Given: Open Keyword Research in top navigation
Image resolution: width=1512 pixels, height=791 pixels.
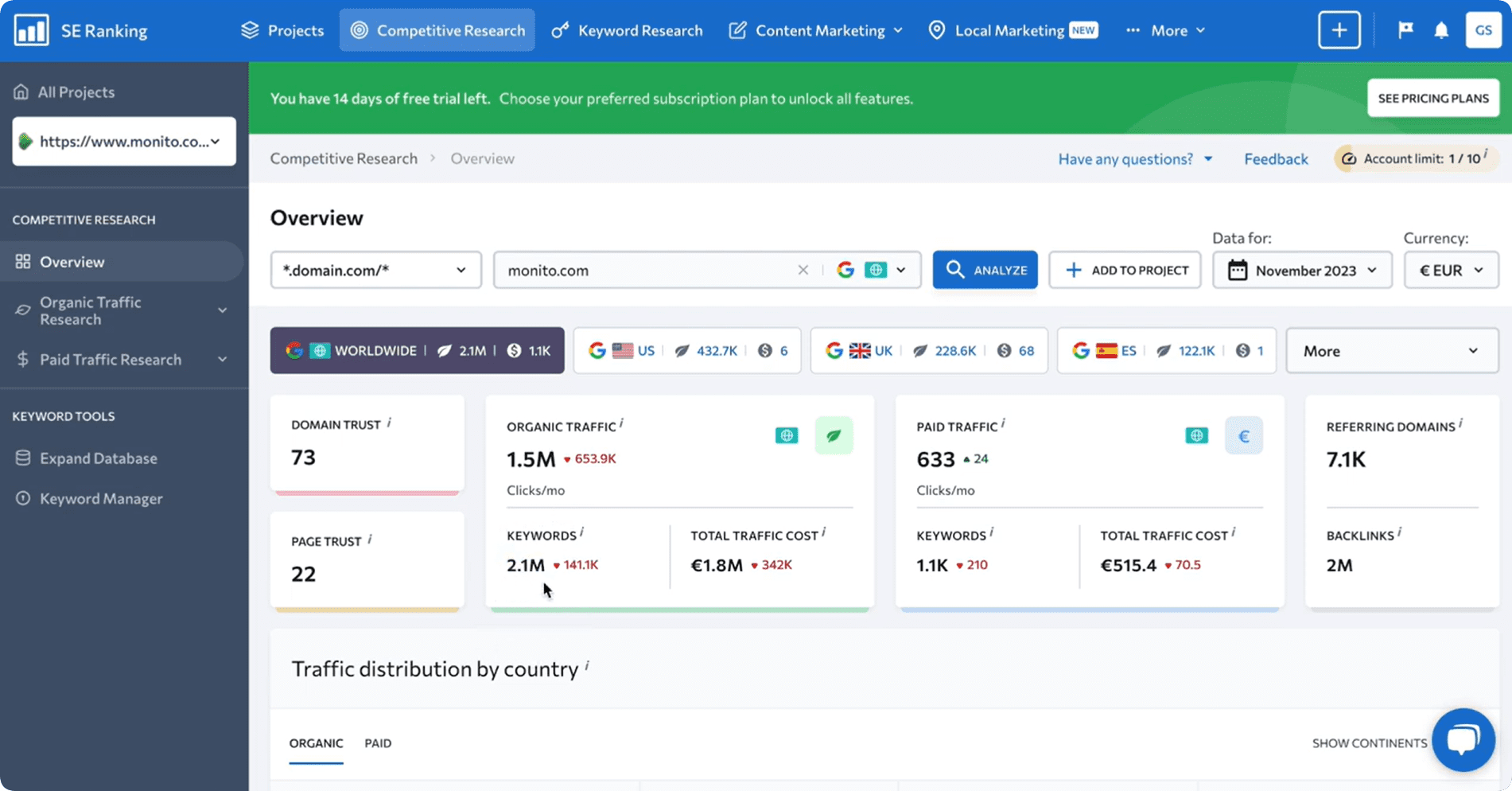Looking at the screenshot, I should click(627, 30).
